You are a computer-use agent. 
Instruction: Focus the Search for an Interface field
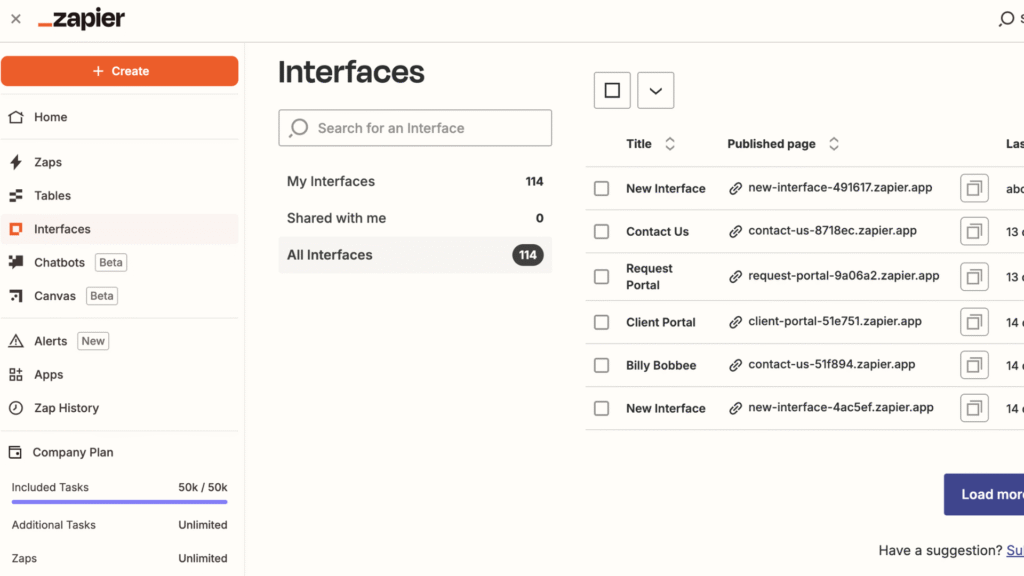415,128
